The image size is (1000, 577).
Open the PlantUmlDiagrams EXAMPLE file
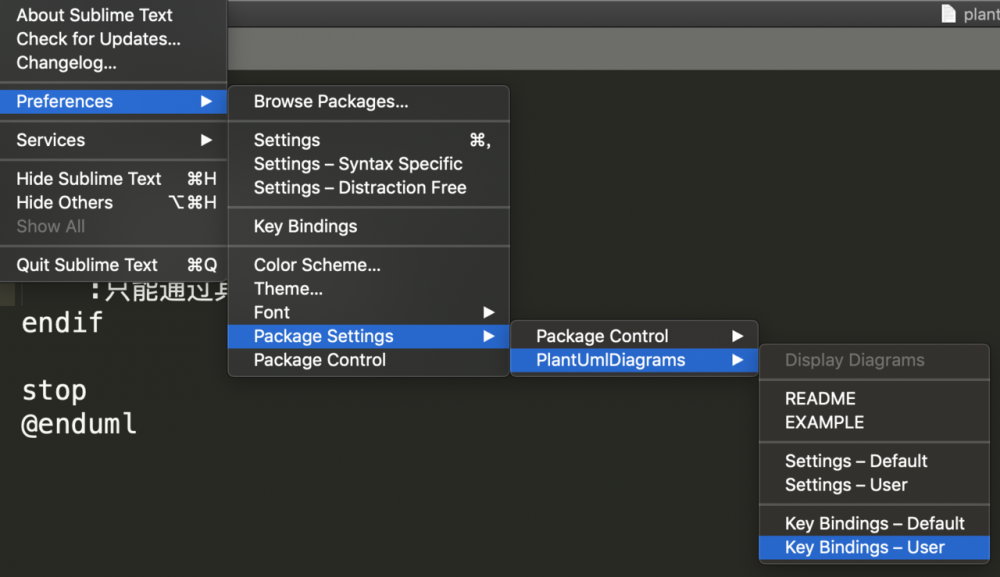824,422
